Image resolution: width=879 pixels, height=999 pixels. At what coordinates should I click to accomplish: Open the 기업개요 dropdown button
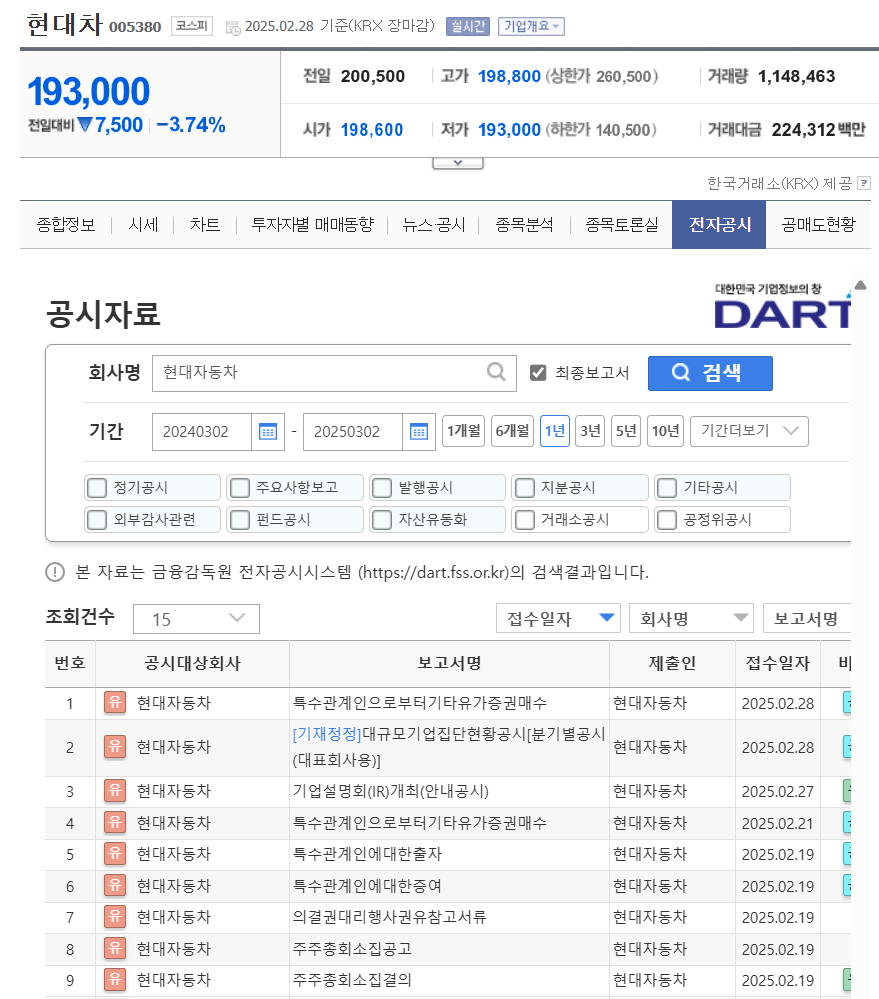531,26
